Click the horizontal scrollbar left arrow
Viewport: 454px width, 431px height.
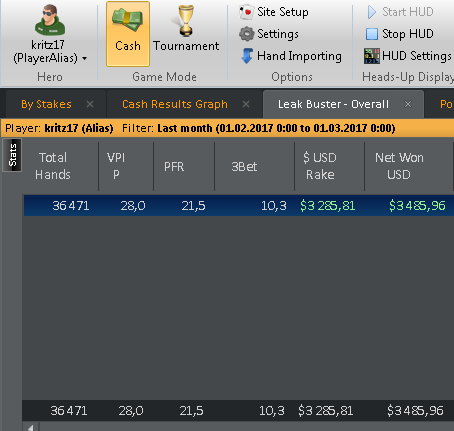click(x=31, y=427)
